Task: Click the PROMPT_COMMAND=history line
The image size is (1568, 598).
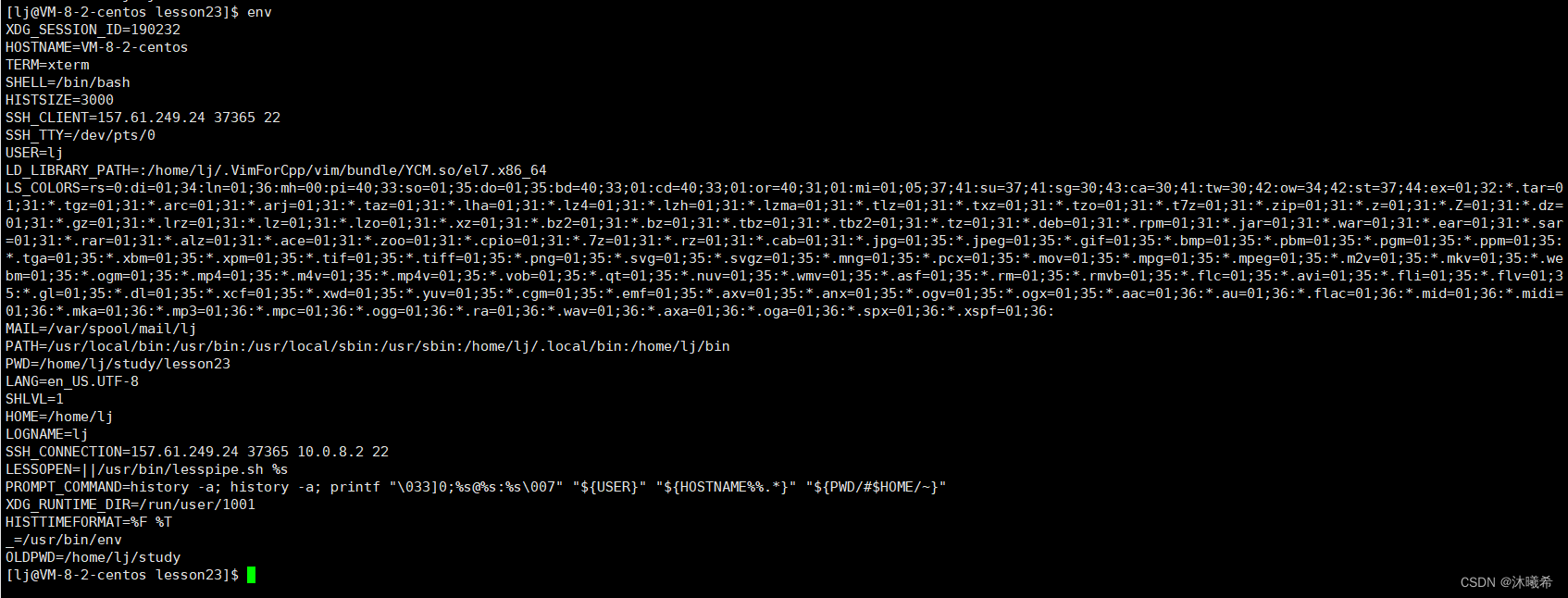Action: (476, 487)
